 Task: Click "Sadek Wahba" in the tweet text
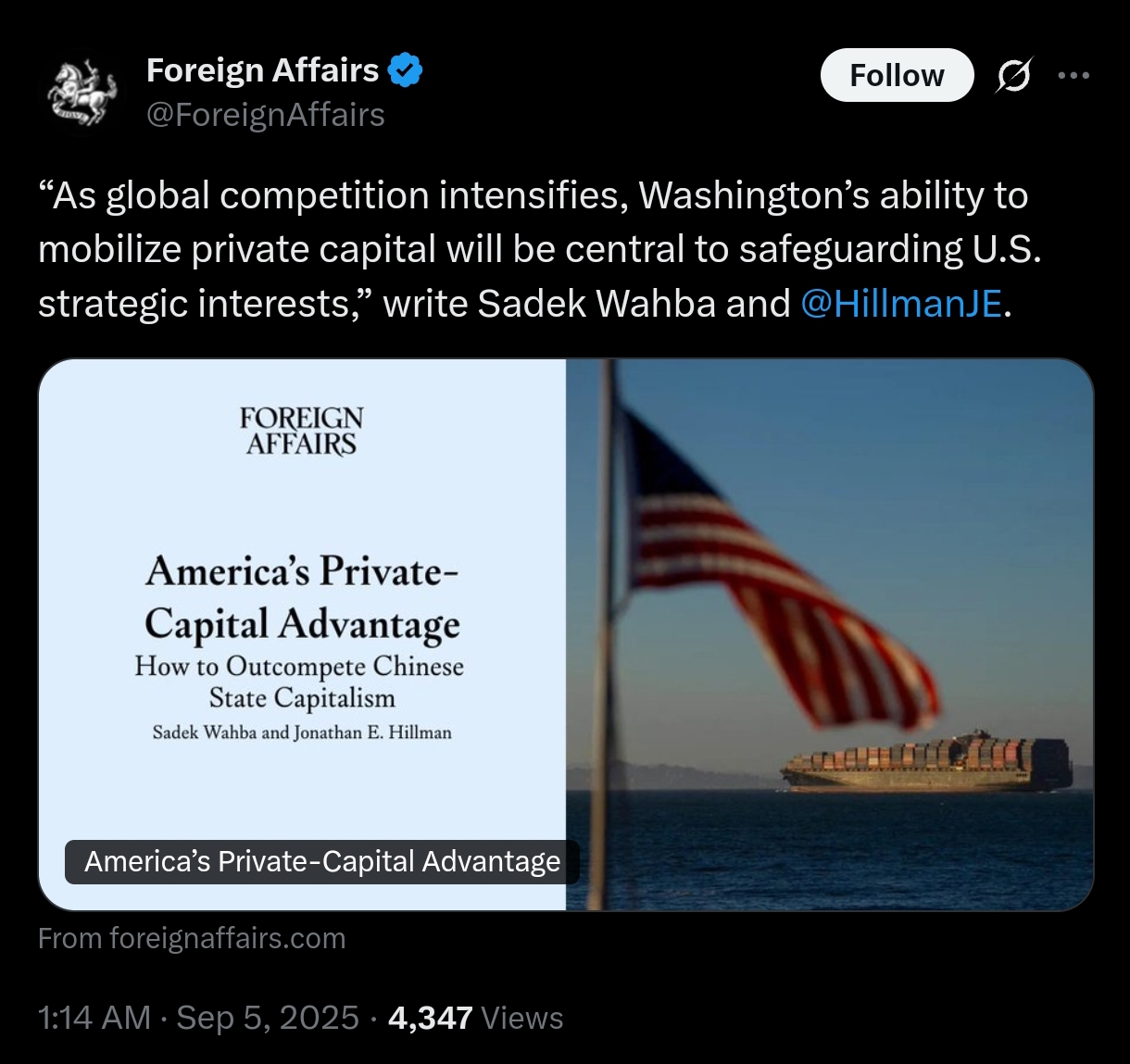point(596,304)
